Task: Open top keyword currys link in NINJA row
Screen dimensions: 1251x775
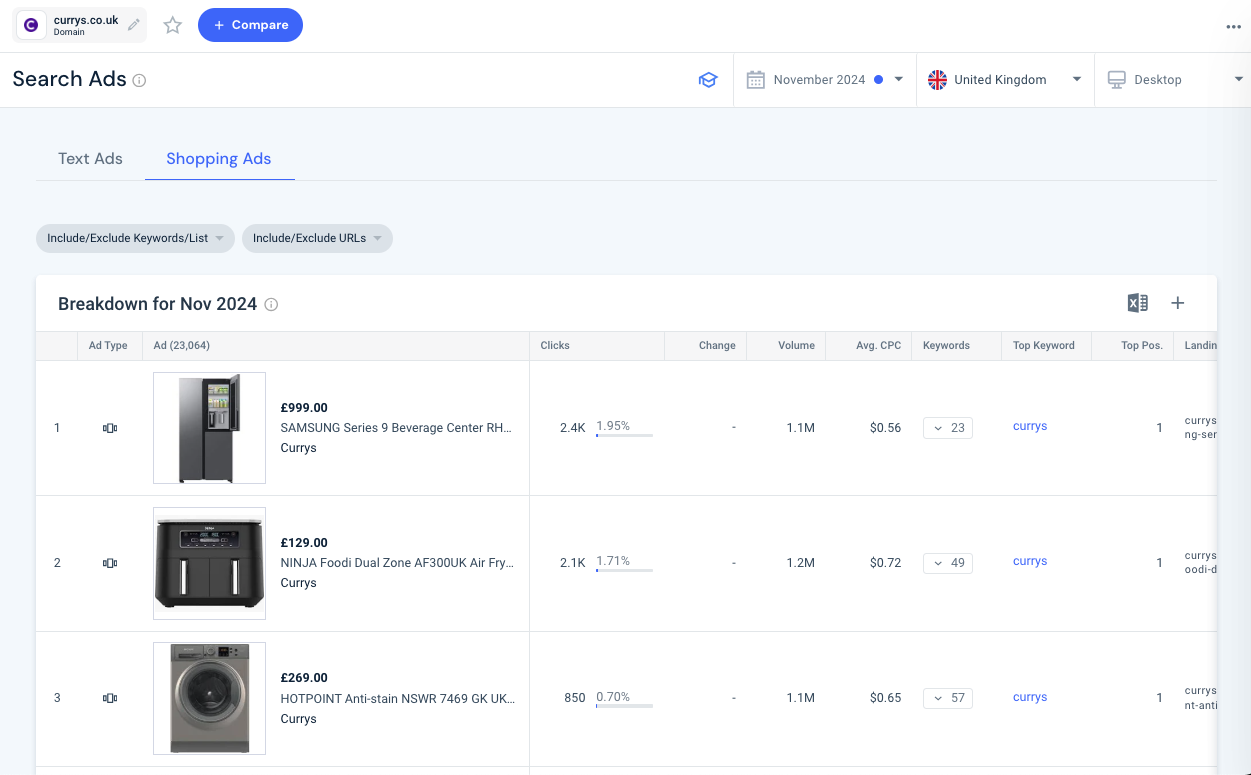Action: [1030, 561]
